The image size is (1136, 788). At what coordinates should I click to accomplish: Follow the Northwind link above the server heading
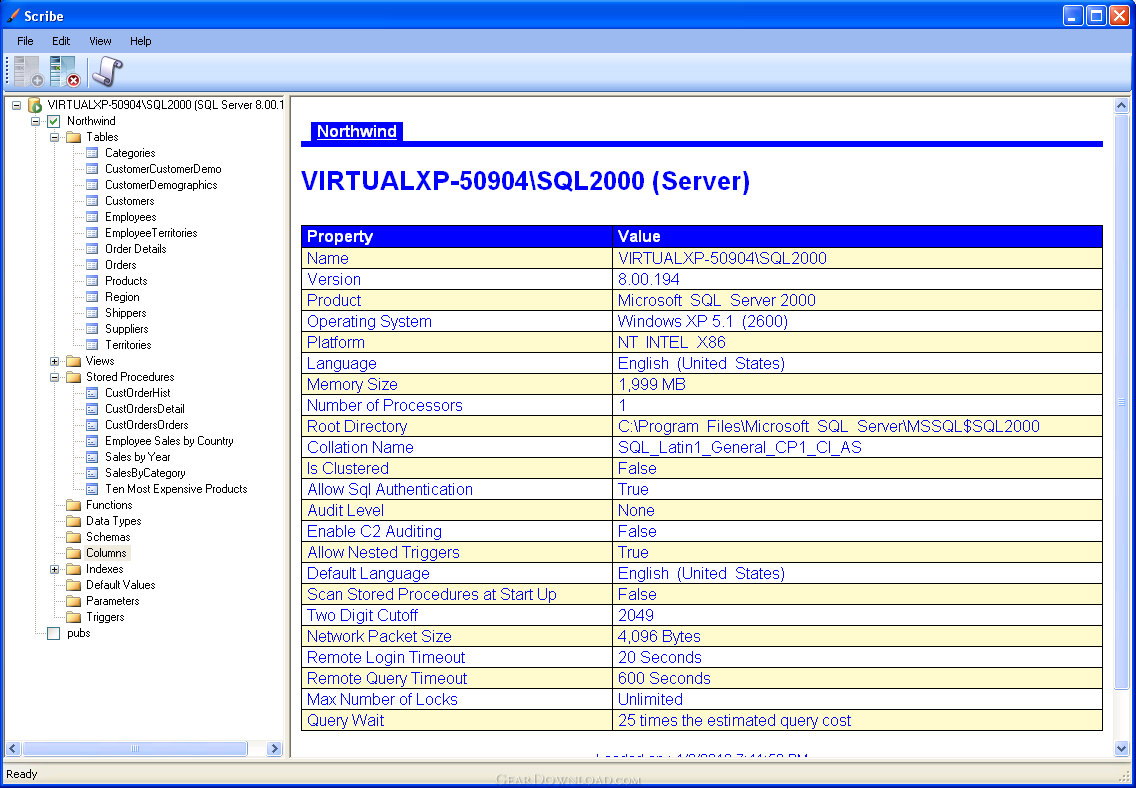(356, 131)
